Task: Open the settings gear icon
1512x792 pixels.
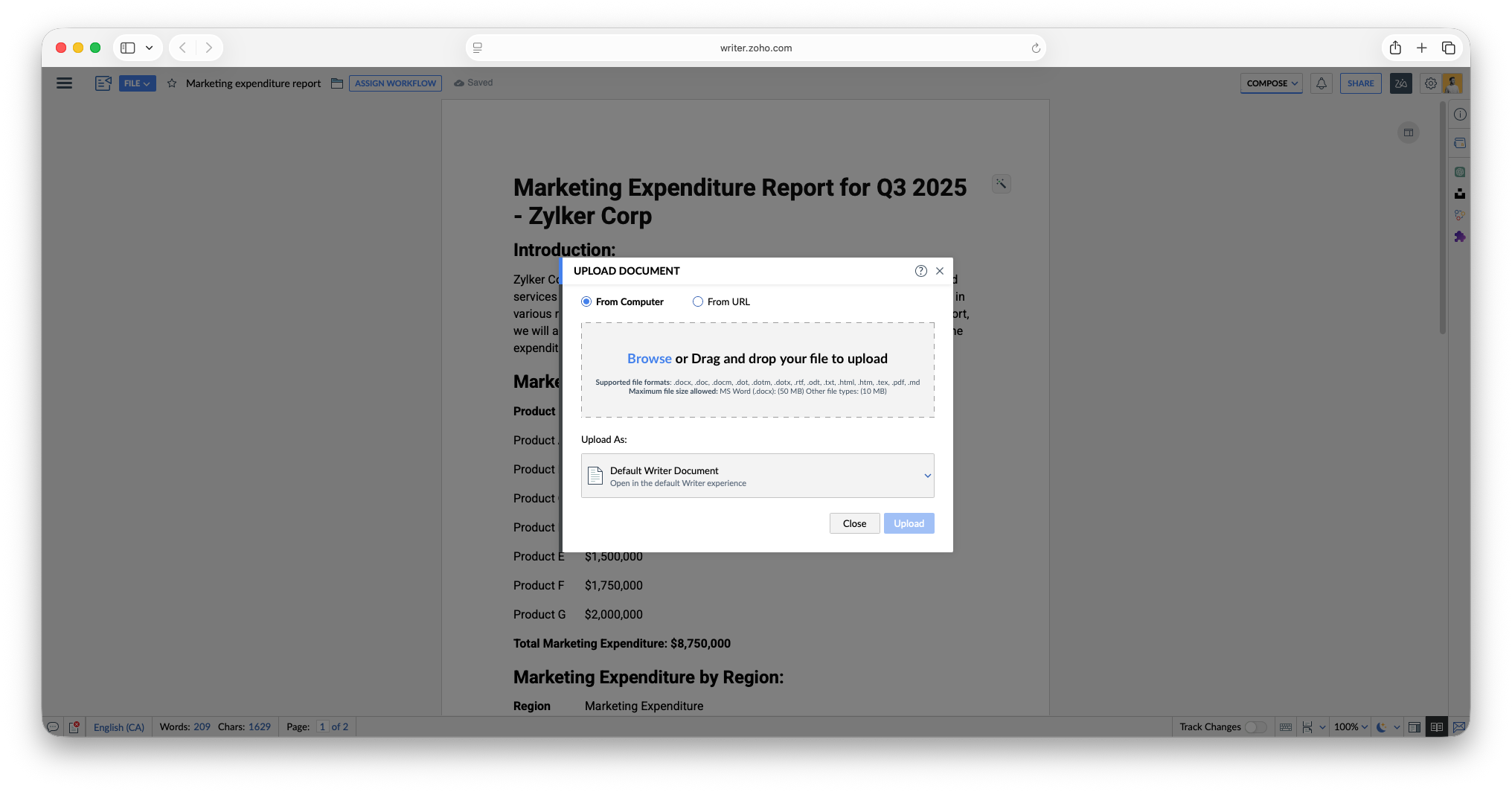Action: [1430, 83]
